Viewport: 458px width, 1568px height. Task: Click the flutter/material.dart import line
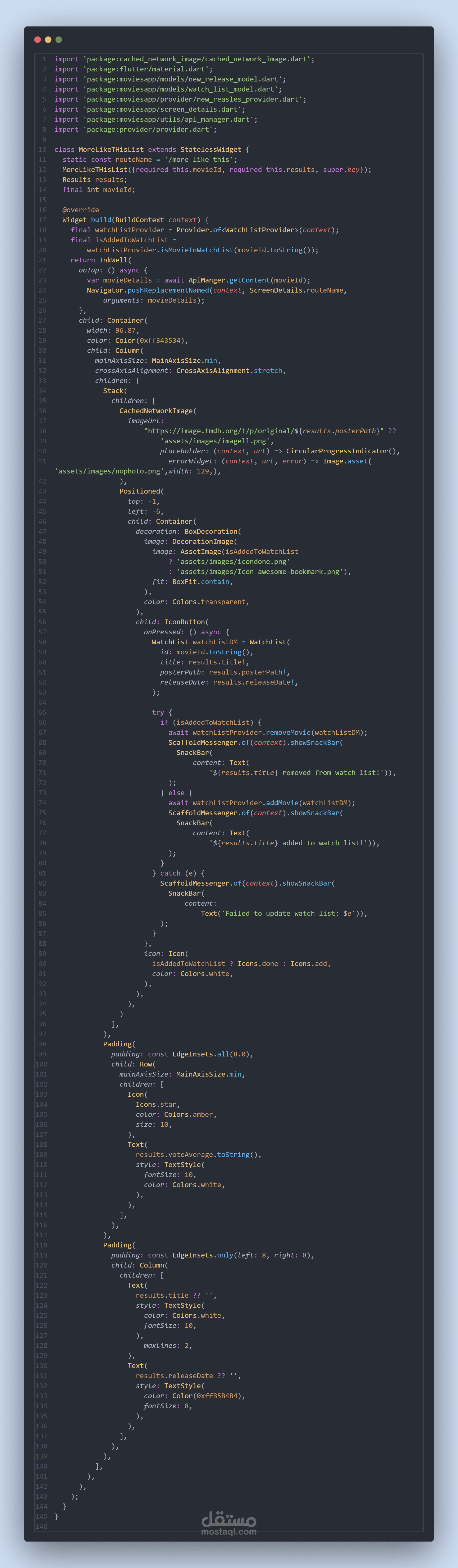(x=133, y=69)
